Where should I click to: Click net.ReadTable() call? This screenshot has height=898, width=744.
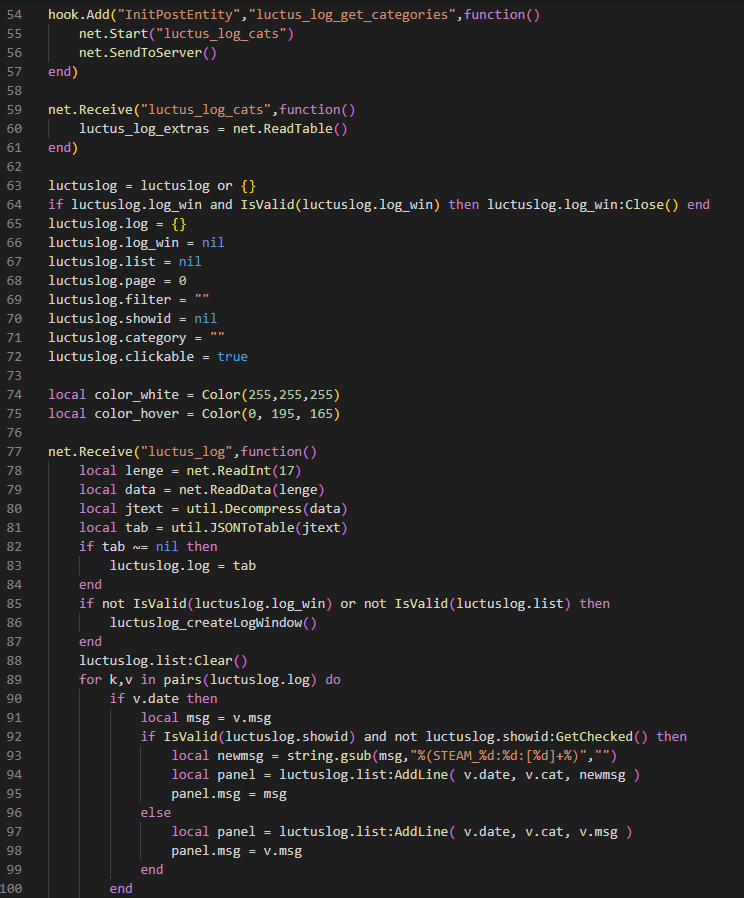click(x=290, y=129)
